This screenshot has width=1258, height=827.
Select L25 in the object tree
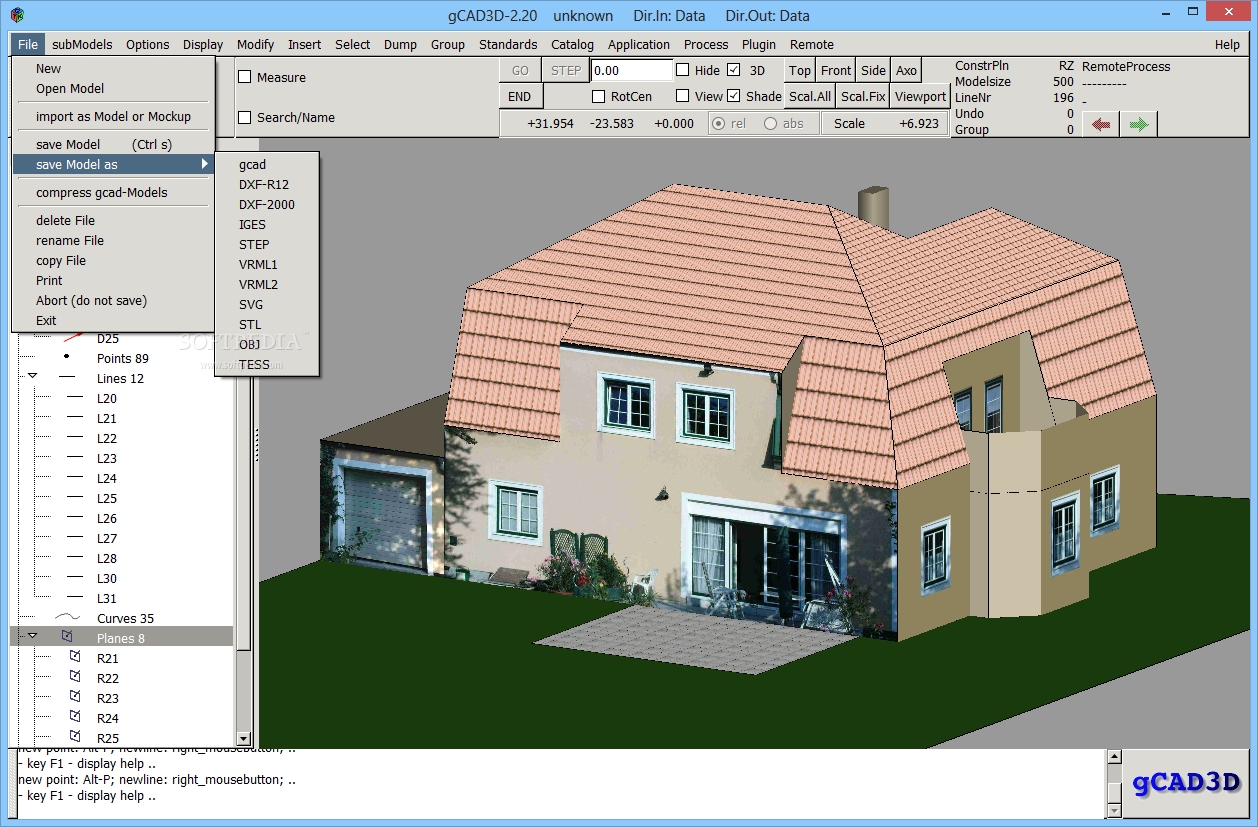[x=107, y=498]
